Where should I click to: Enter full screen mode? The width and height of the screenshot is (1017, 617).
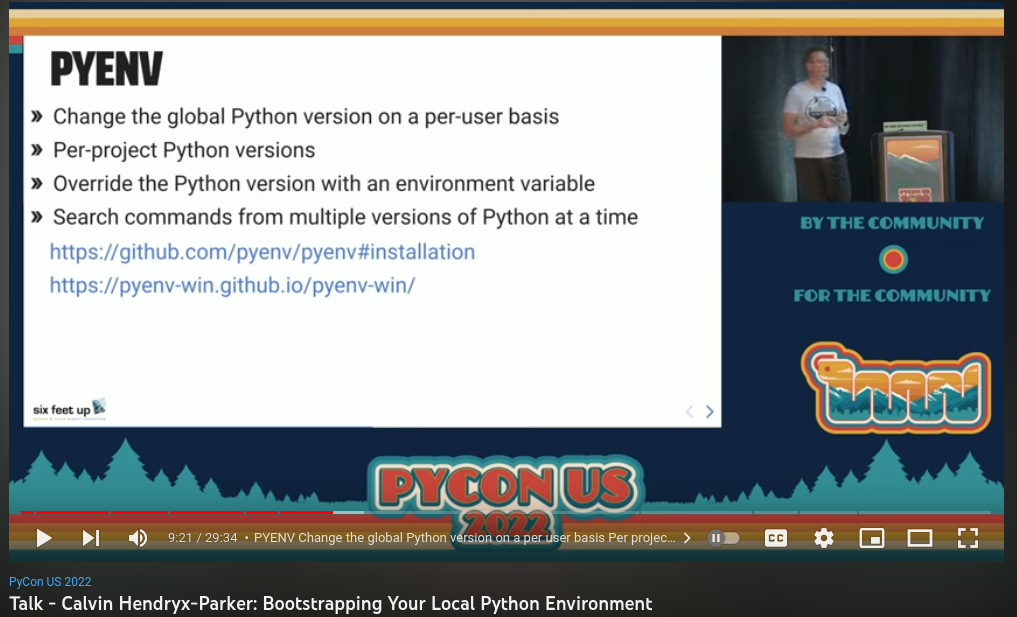pos(967,538)
